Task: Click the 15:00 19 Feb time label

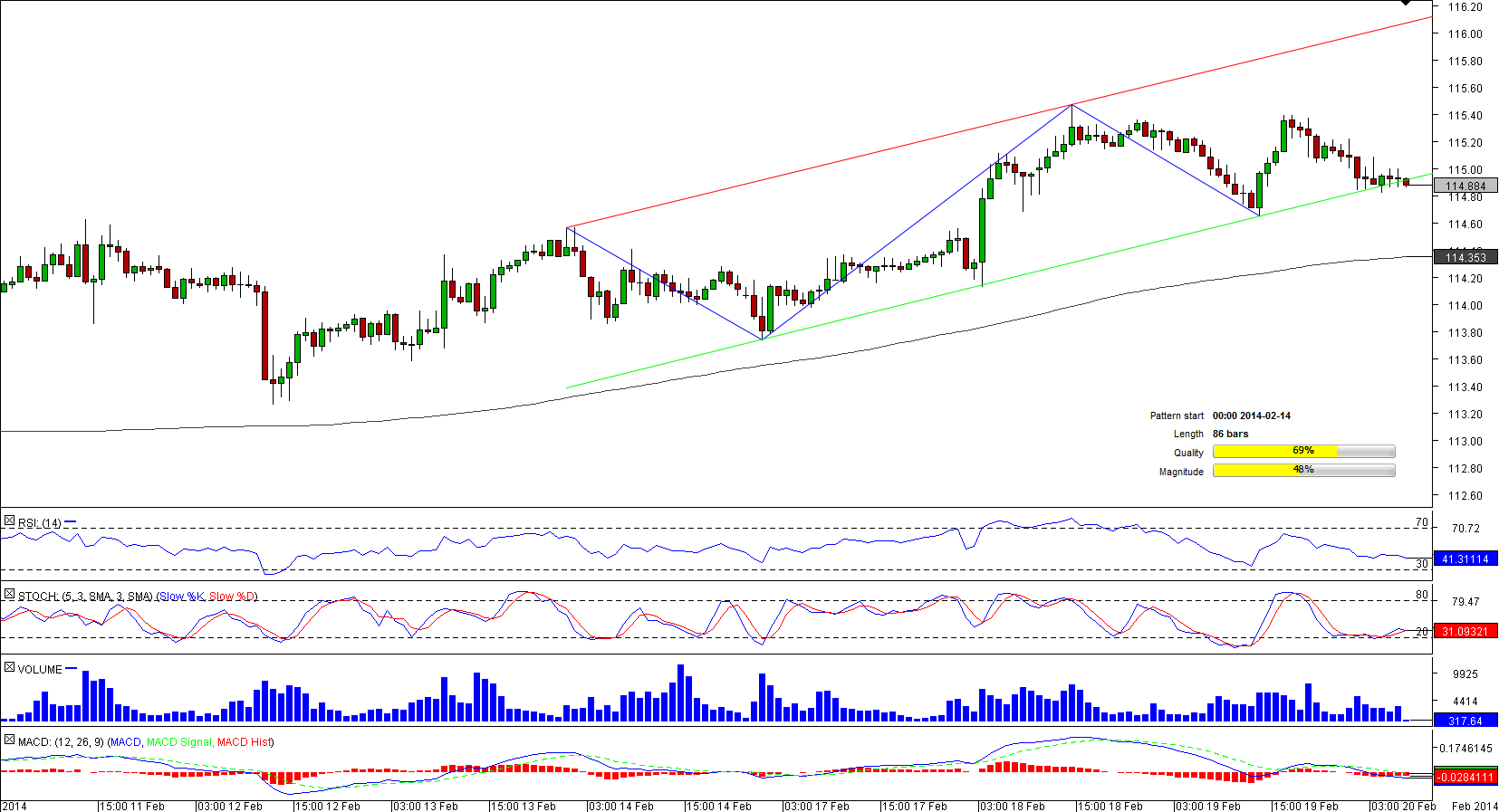Action: (x=1306, y=807)
